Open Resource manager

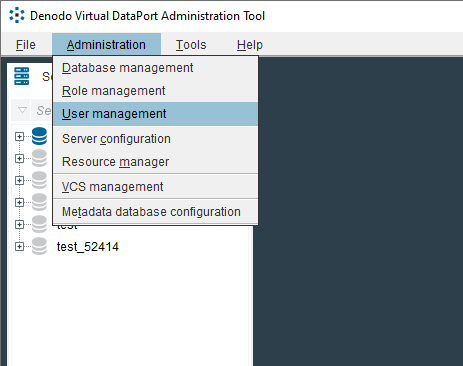coord(155,162)
